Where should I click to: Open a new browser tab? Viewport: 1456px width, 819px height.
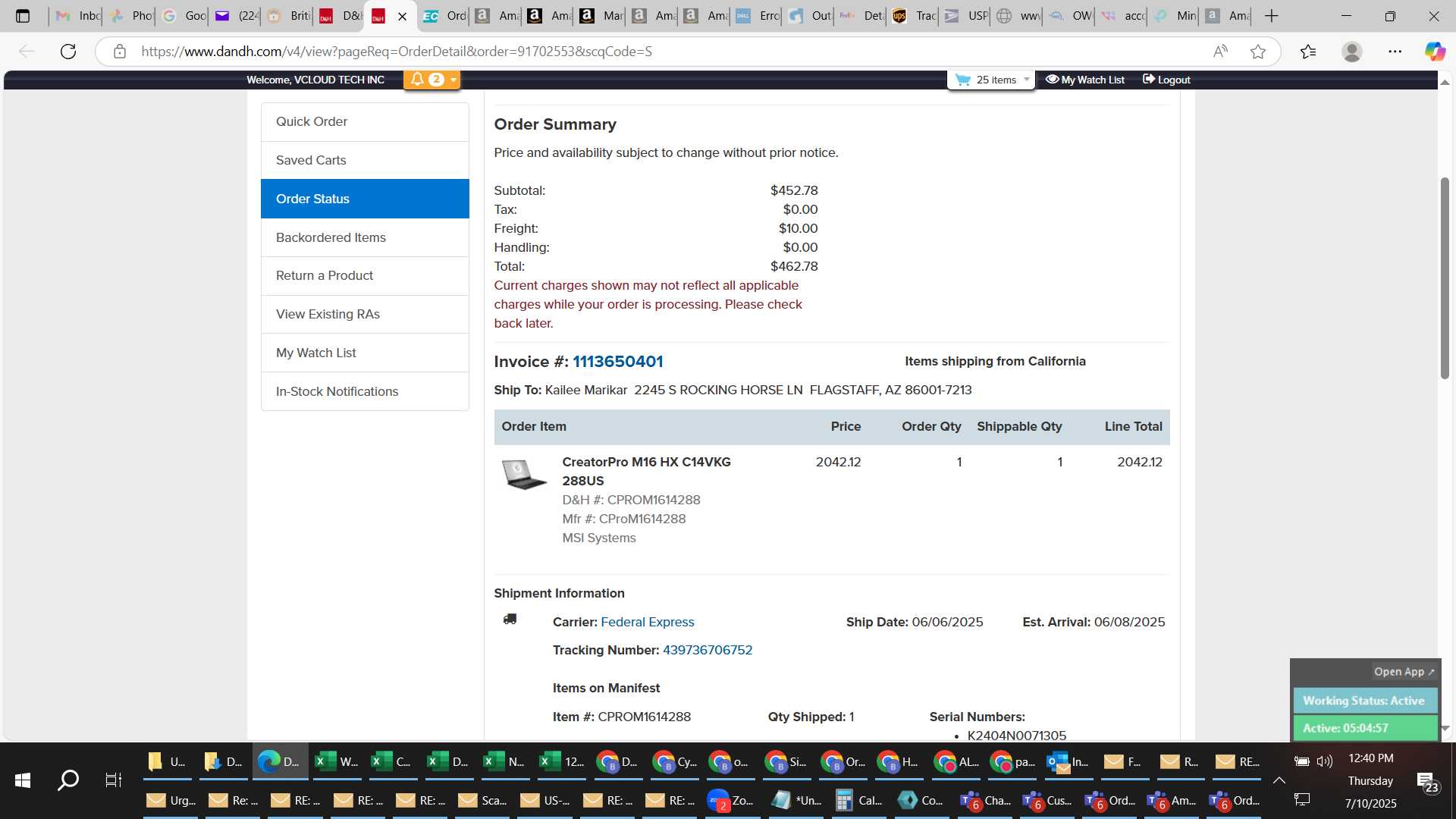coord(1272,16)
